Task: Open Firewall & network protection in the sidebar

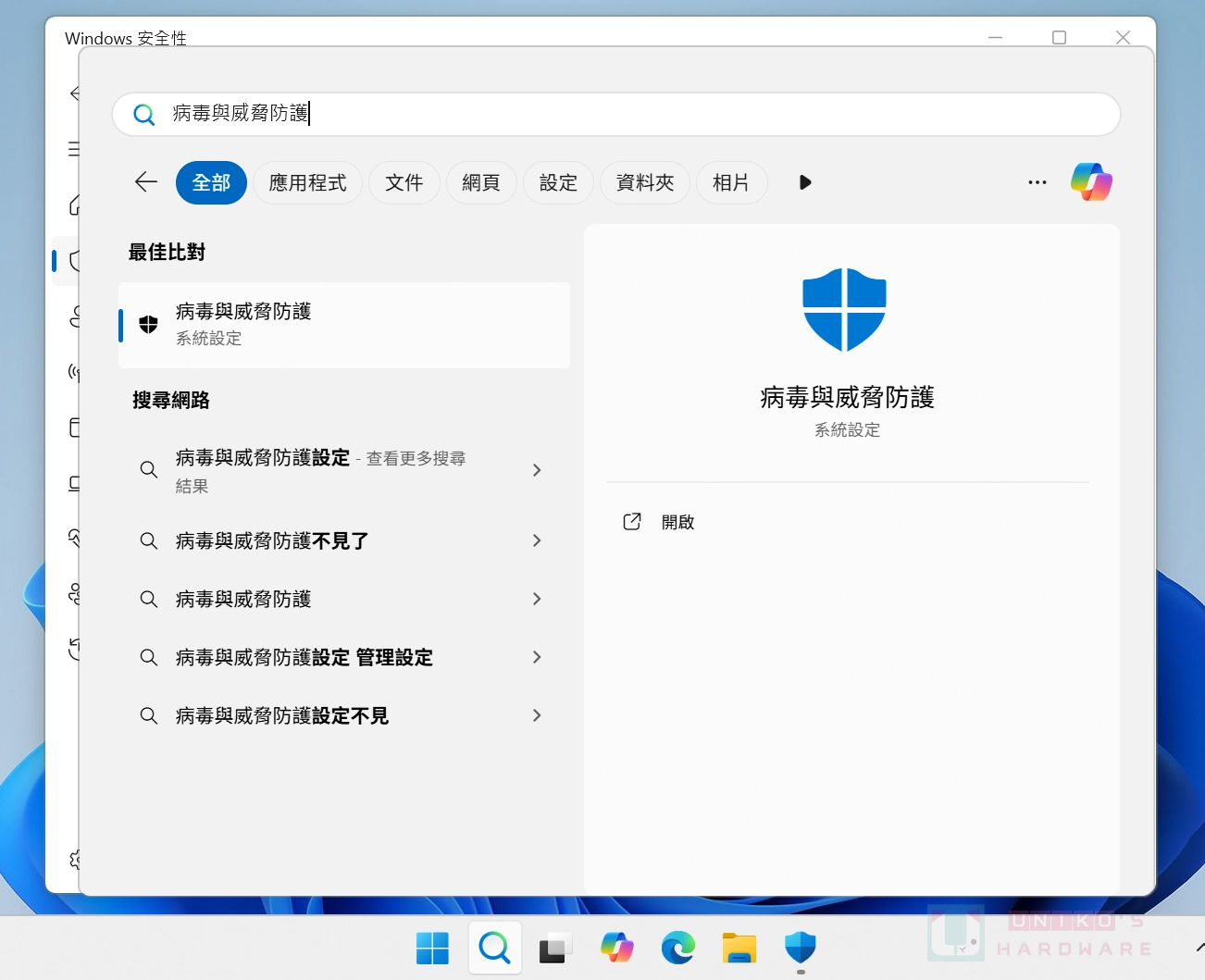Action: pyautogui.click(x=74, y=372)
